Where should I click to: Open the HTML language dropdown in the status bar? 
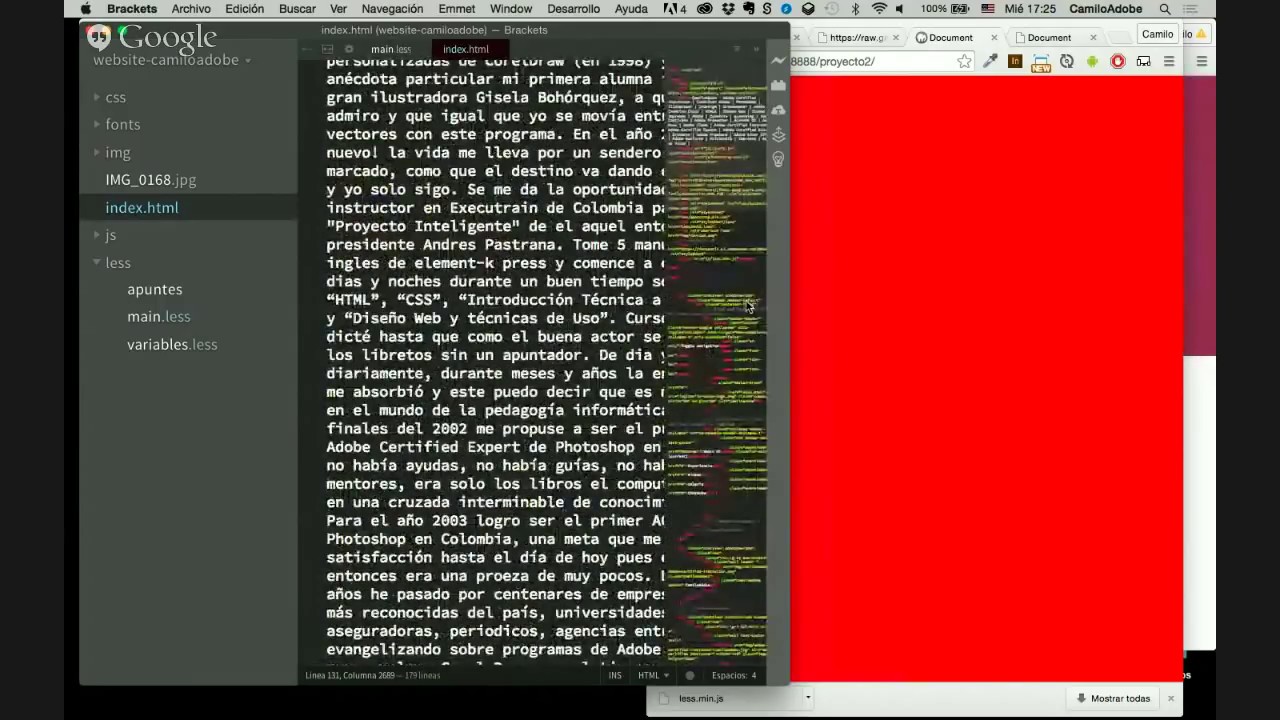click(x=654, y=675)
